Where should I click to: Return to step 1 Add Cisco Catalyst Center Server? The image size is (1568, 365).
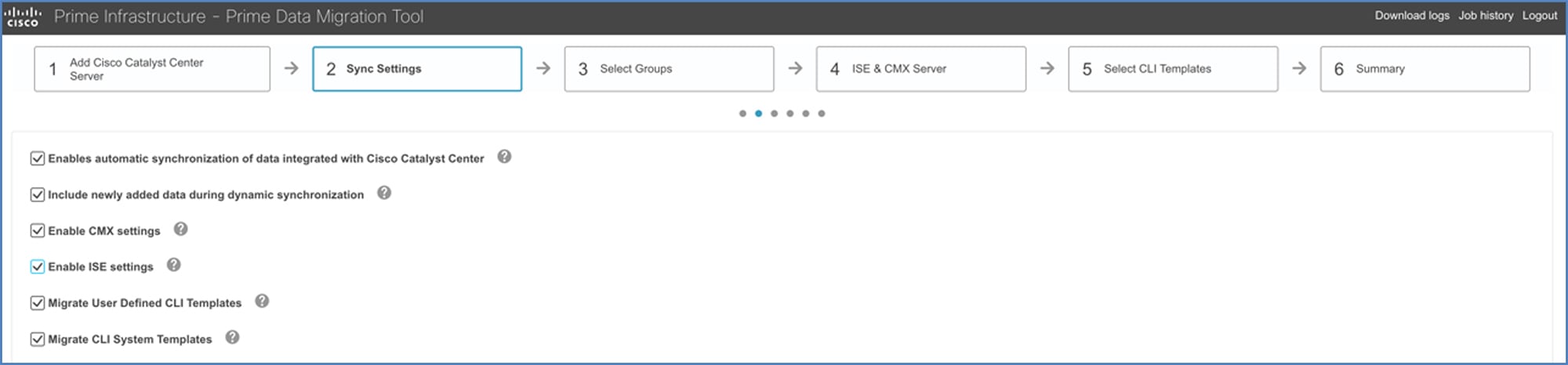152,69
